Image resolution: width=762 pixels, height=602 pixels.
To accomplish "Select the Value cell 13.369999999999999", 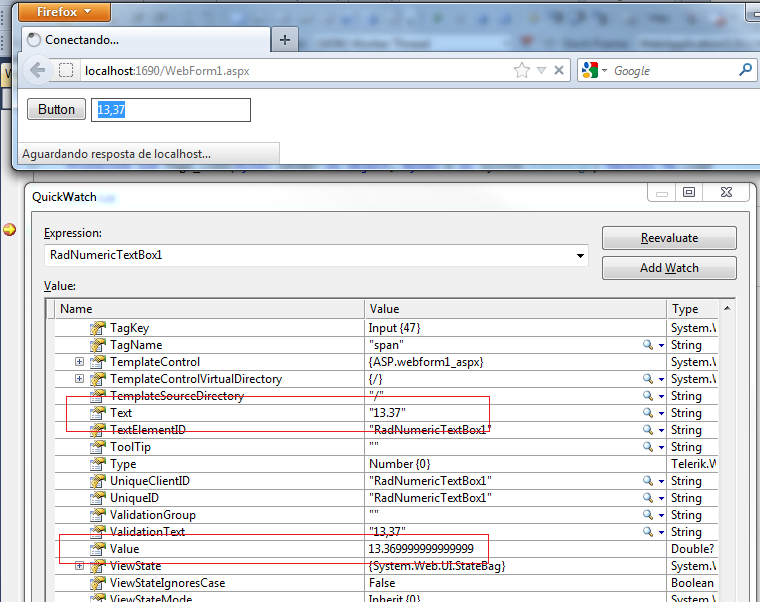I will (421, 549).
